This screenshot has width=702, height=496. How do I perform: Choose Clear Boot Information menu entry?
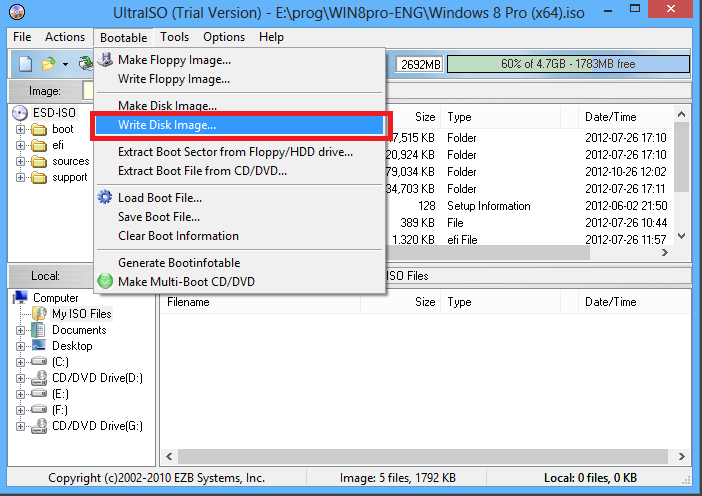point(240,236)
